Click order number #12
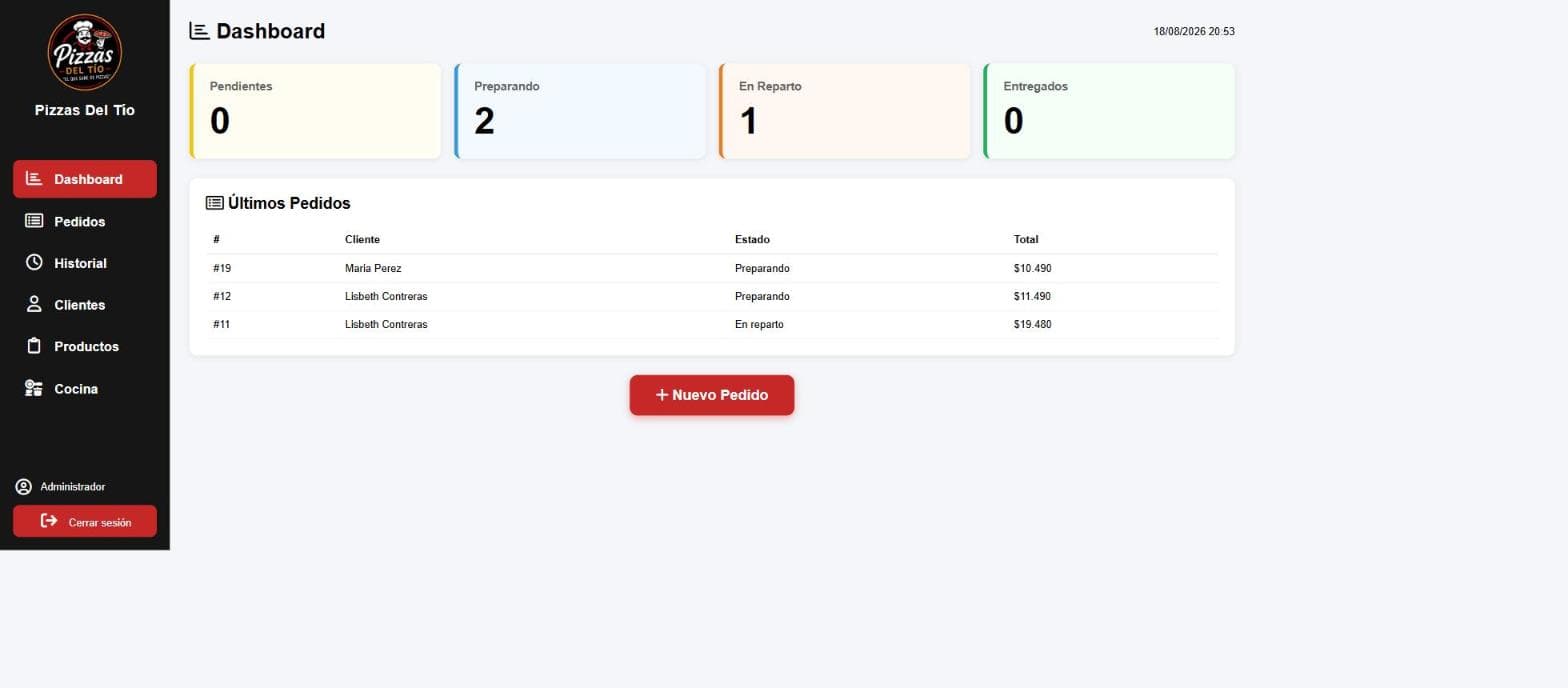This screenshot has width=1568, height=688. [x=222, y=296]
